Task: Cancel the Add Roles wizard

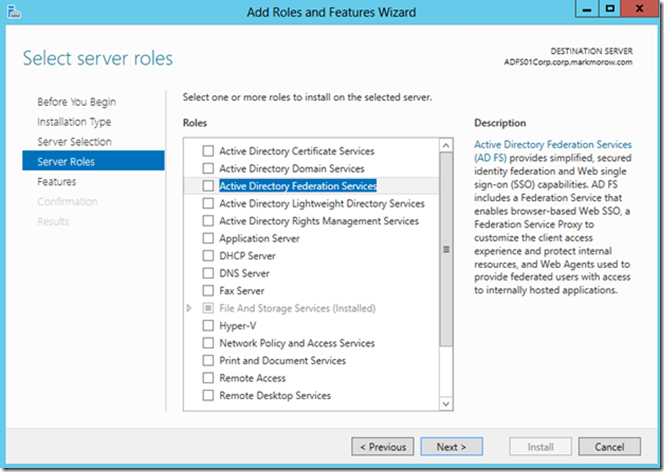Action: pos(609,447)
